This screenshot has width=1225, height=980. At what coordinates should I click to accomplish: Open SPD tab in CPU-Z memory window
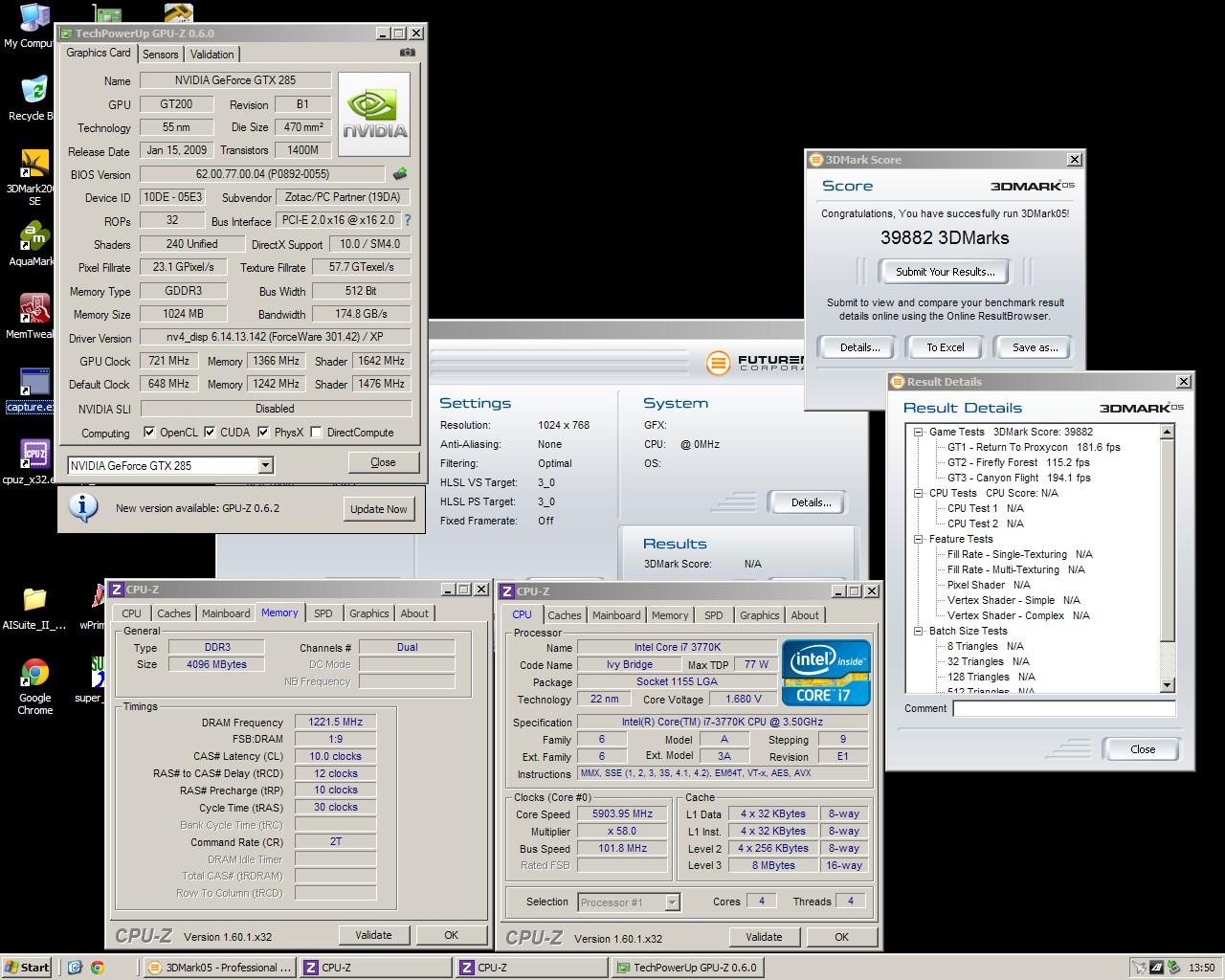pyautogui.click(x=323, y=613)
